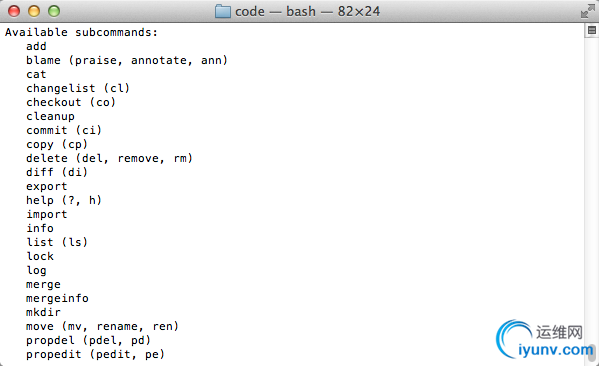Screen dimensions: 599x366
Task: Zoom the window using the green button
Action: click(x=54, y=11)
